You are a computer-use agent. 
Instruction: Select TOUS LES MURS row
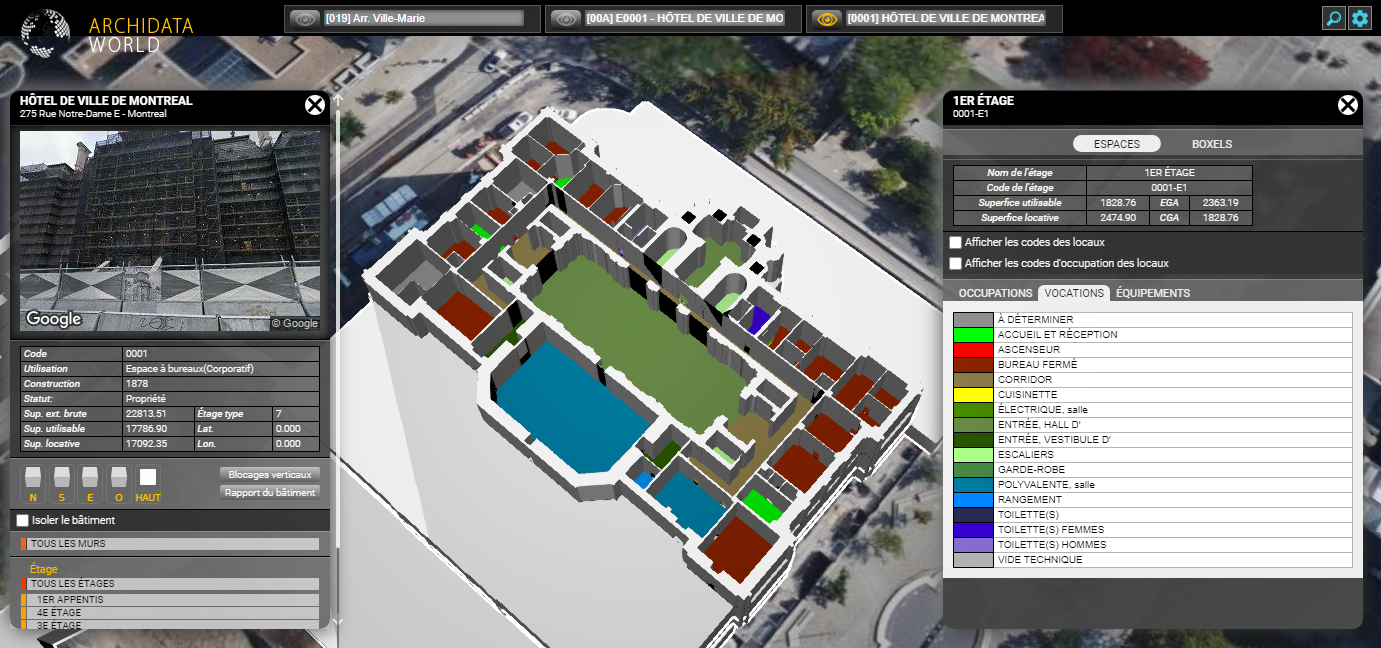pyautogui.click(x=170, y=544)
